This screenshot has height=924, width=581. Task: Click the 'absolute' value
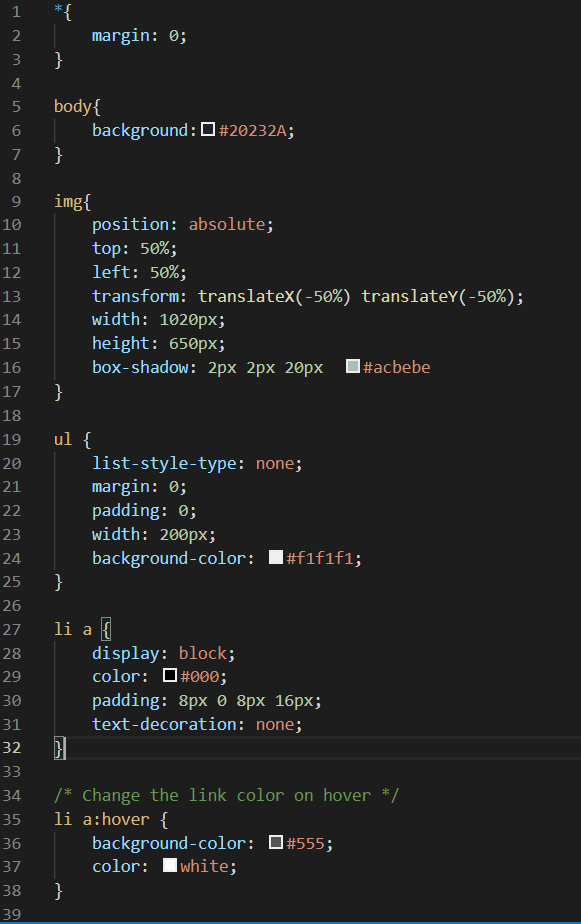click(227, 225)
